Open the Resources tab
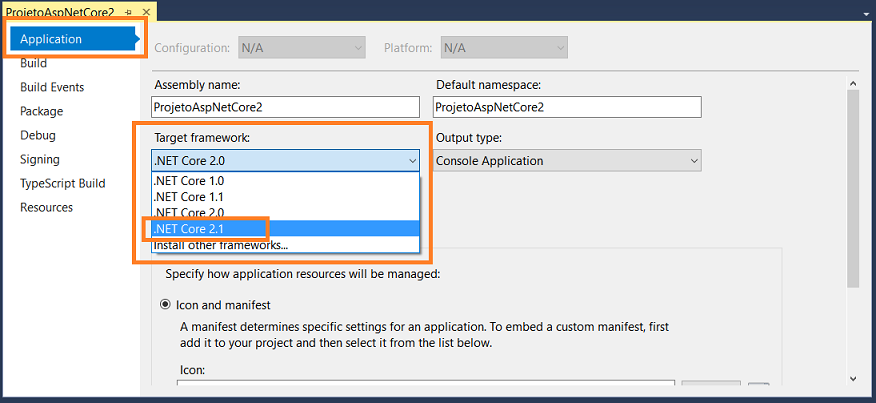 coord(46,207)
